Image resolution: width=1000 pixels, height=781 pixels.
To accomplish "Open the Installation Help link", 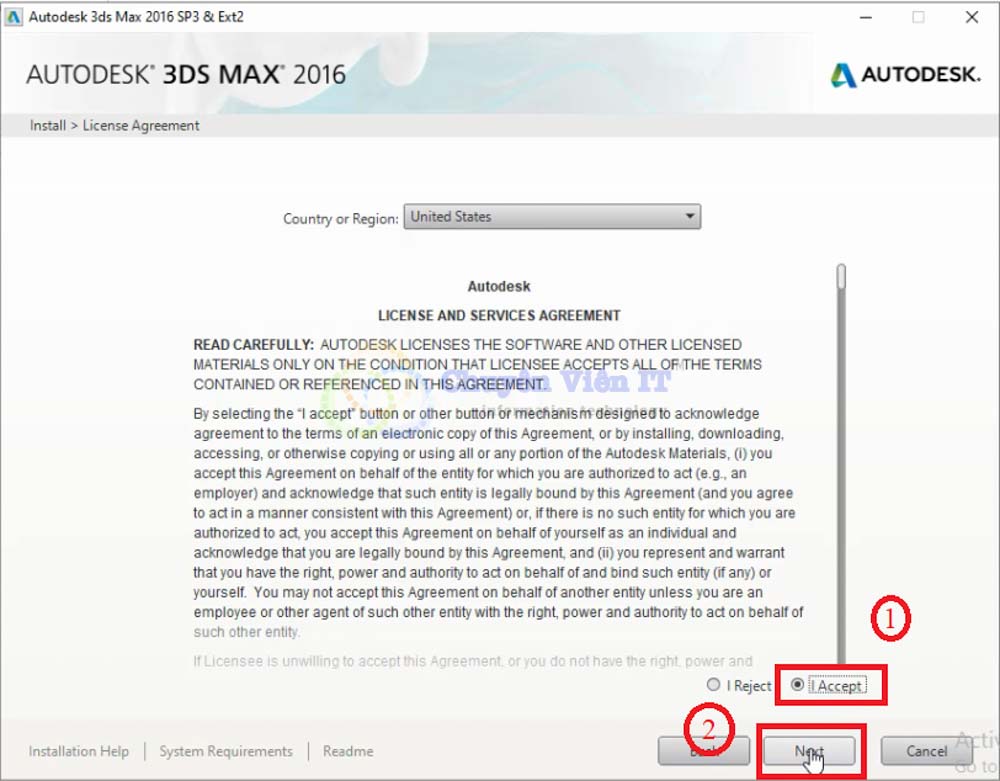I will pyautogui.click(x=79, y=751).
